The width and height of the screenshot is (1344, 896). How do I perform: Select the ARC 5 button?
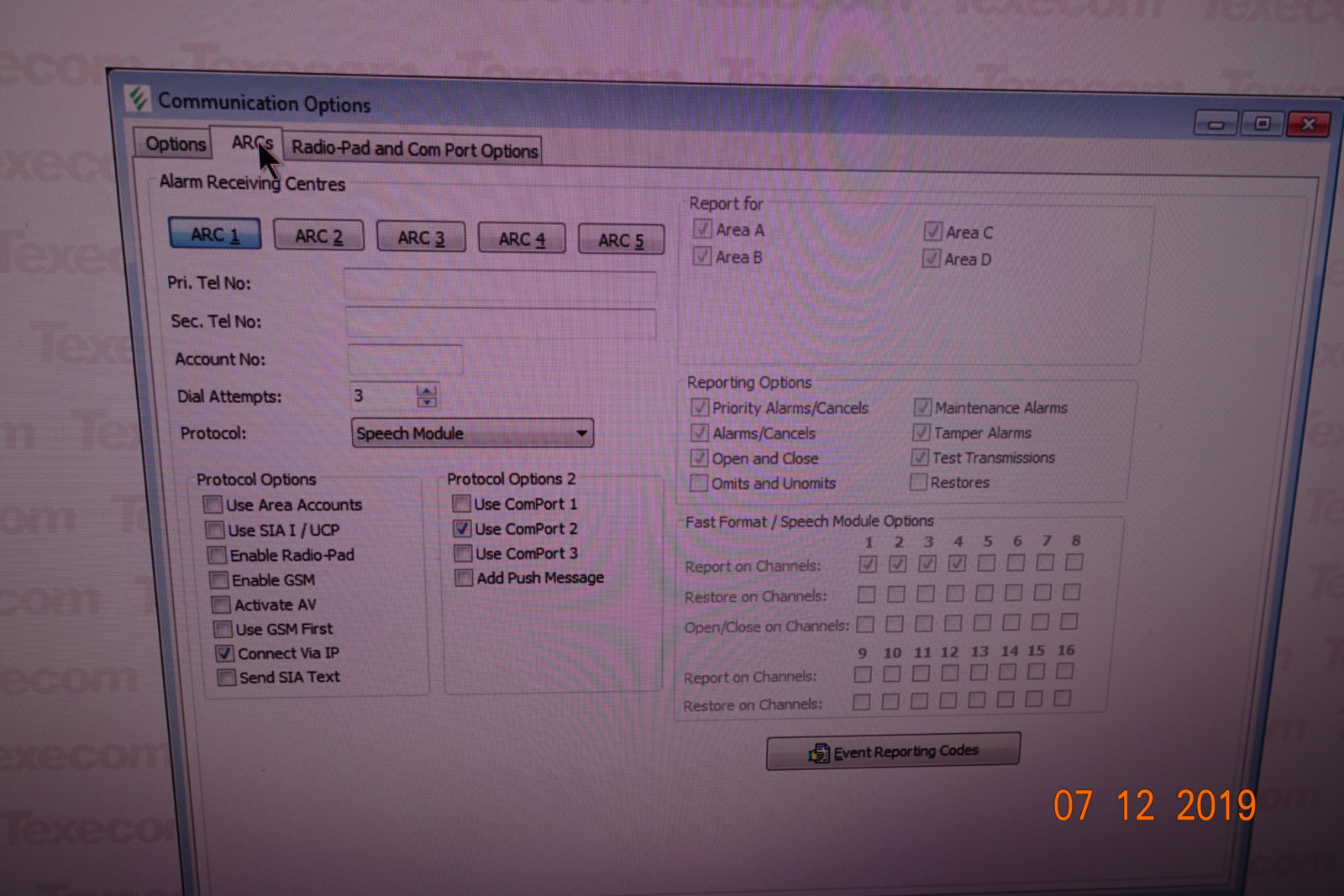click(621, 241)
